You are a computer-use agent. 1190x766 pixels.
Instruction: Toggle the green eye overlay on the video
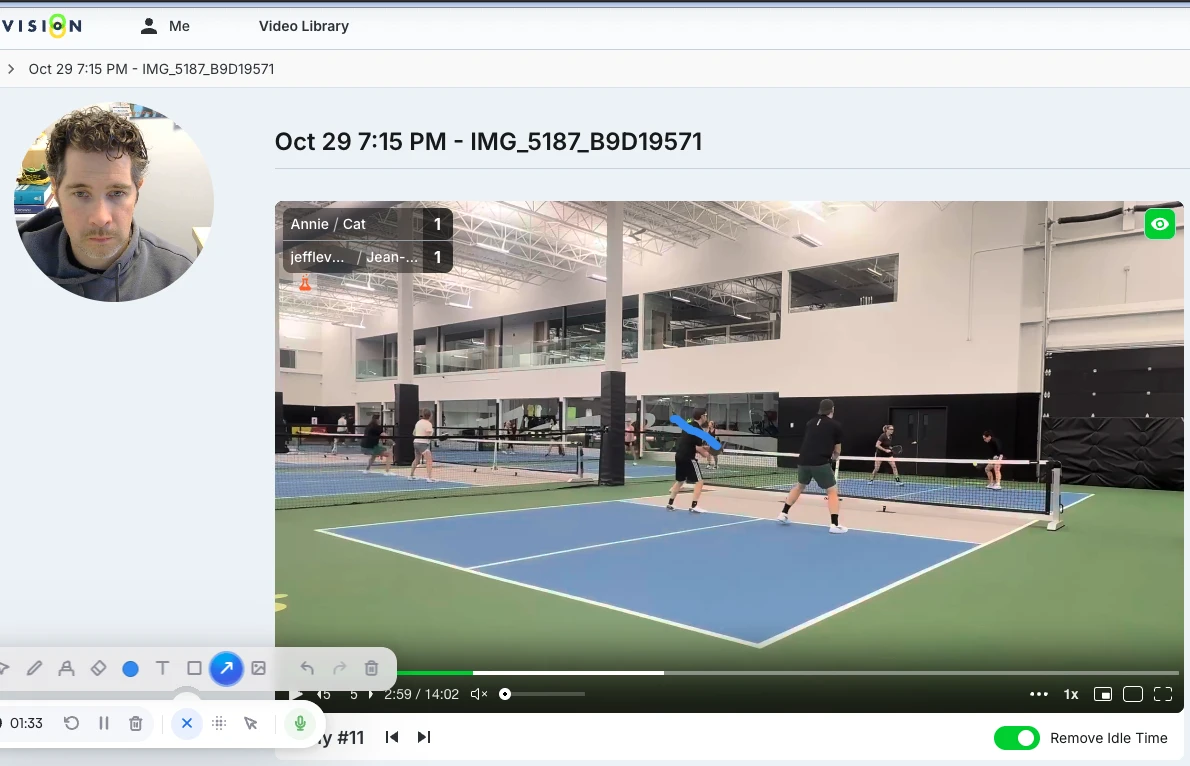pyautogui.click(x=1159, y=224)
